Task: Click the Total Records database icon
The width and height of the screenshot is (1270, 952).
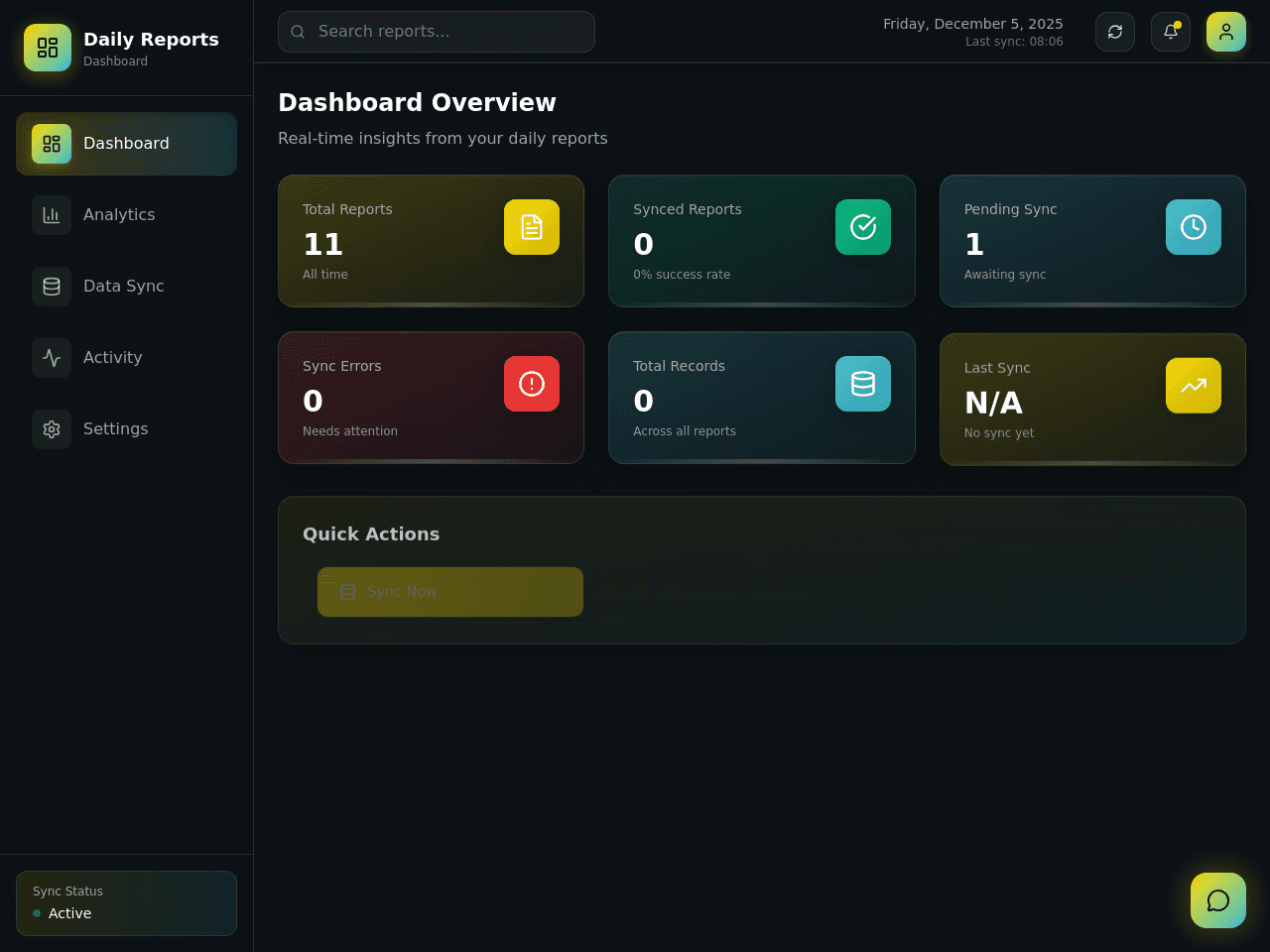Action: [x=863, y=384]
